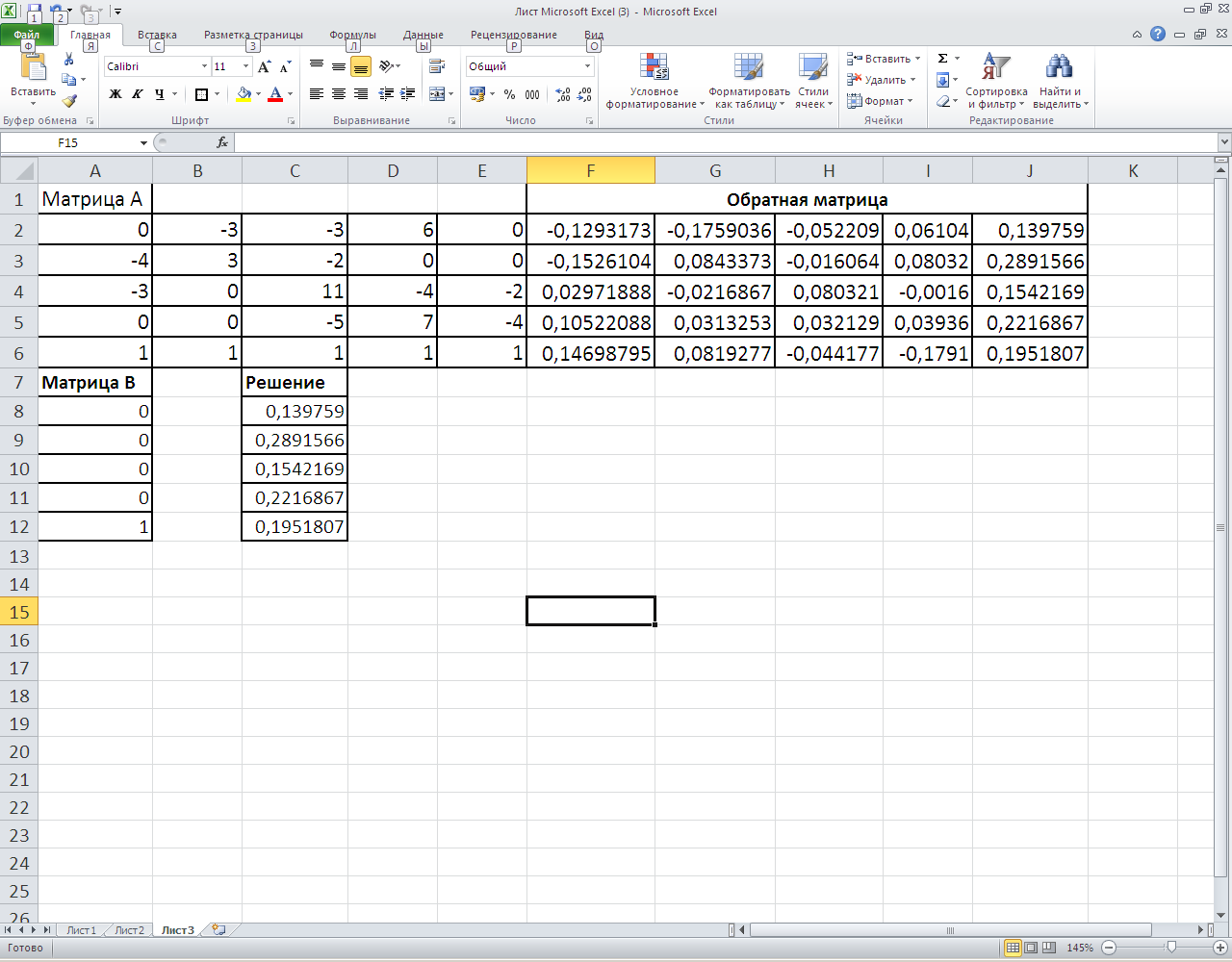This screenshot has width=1232, height=962.
Task: Open the Help question mark icon
Action: [1158, 34]
